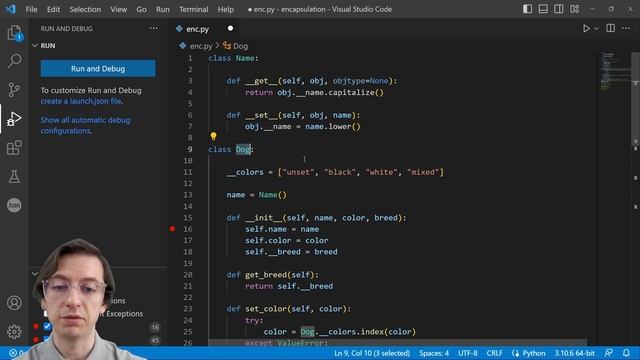Toggle Secondary Side Bar layout icon
Viewport: 640px width, 360px height.
[559, 9]
